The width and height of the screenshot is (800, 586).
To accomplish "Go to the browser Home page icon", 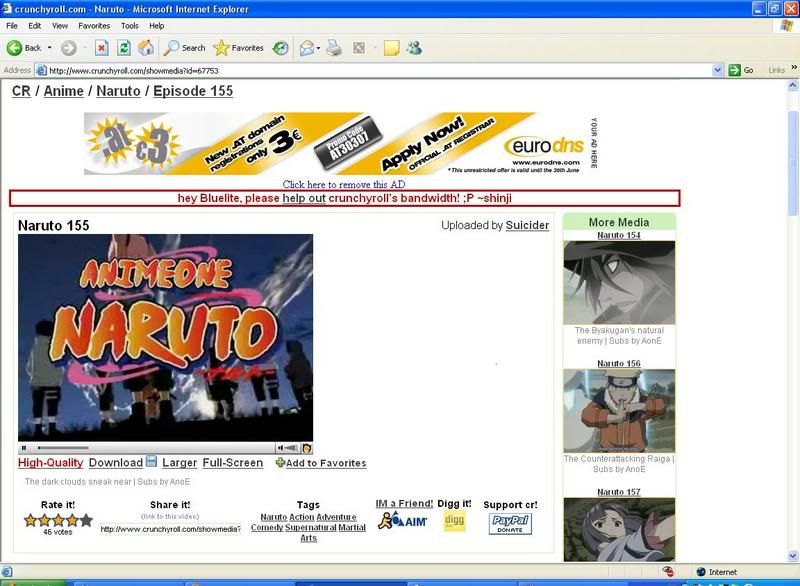I will tap(146, 48).
